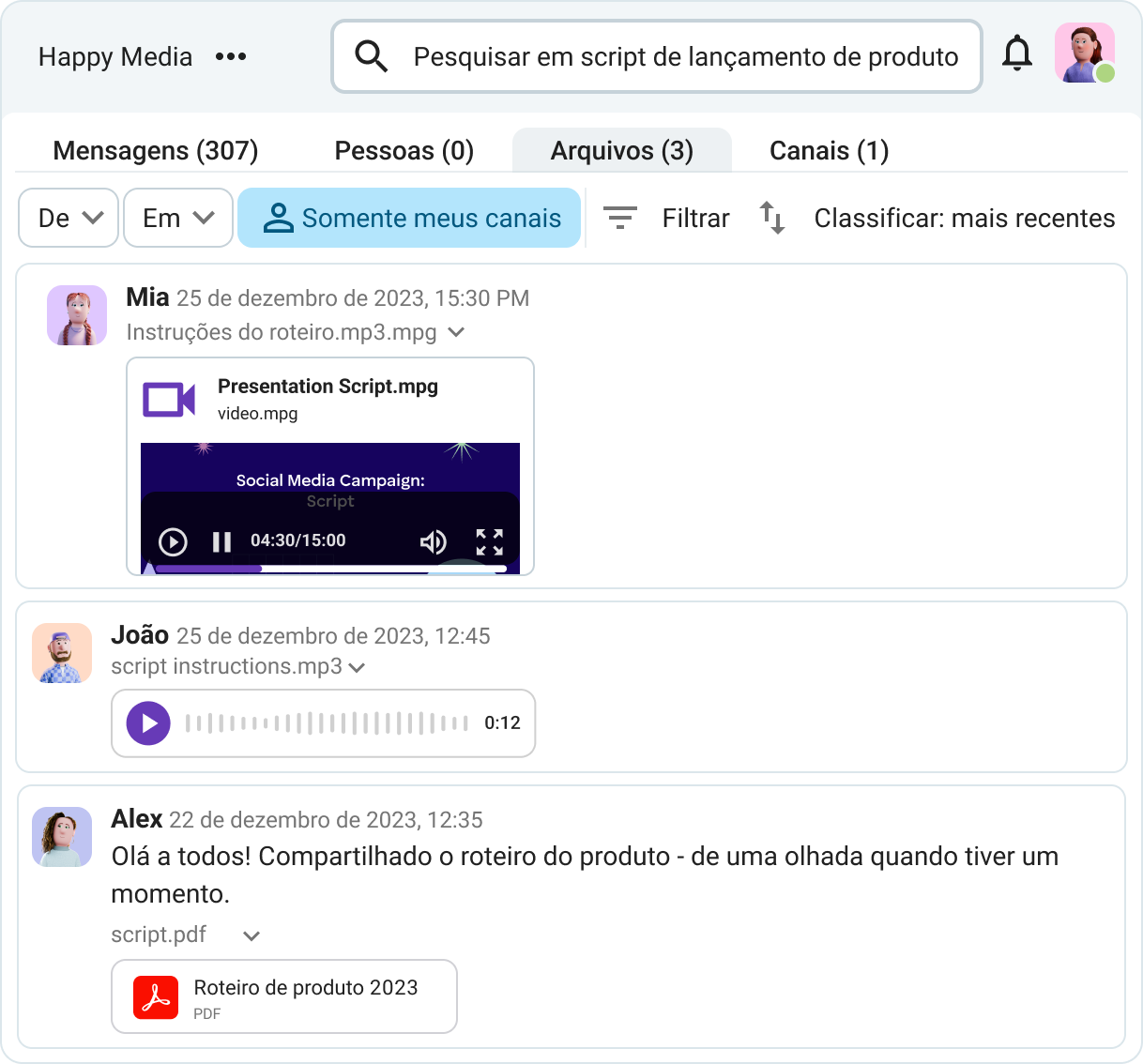Toggle the Somente meus canais filter
1143x1064 pixels.
[x=409, y=218]
